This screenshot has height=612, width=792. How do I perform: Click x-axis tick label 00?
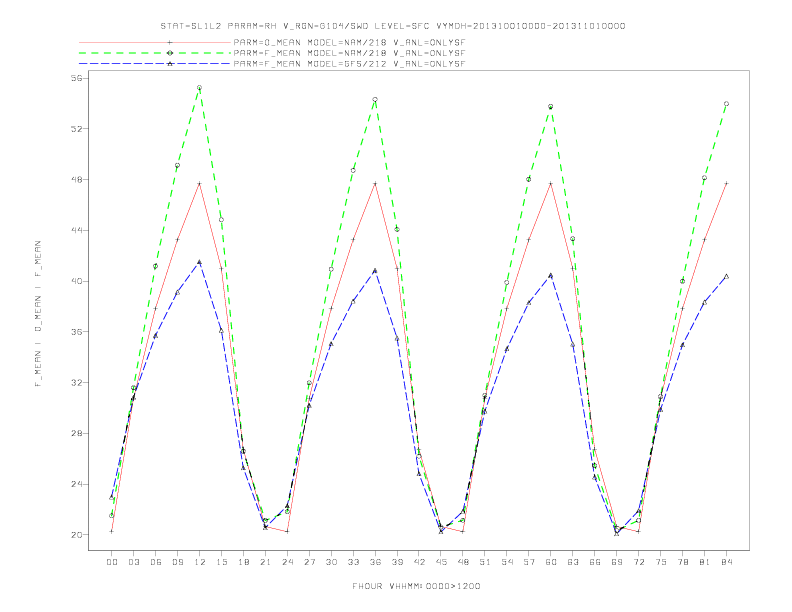click(112, 562)
